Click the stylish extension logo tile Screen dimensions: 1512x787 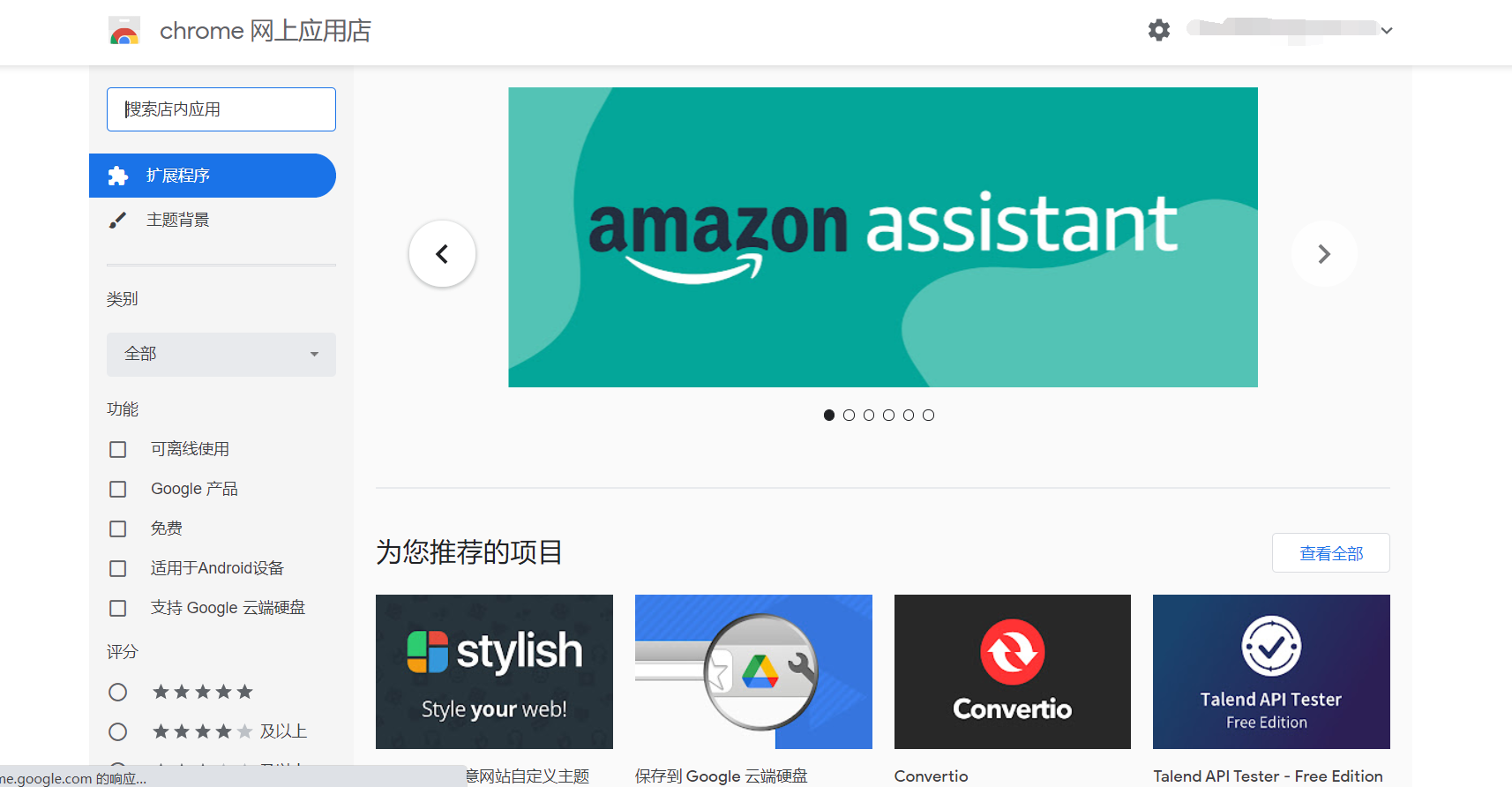(494, 671)
